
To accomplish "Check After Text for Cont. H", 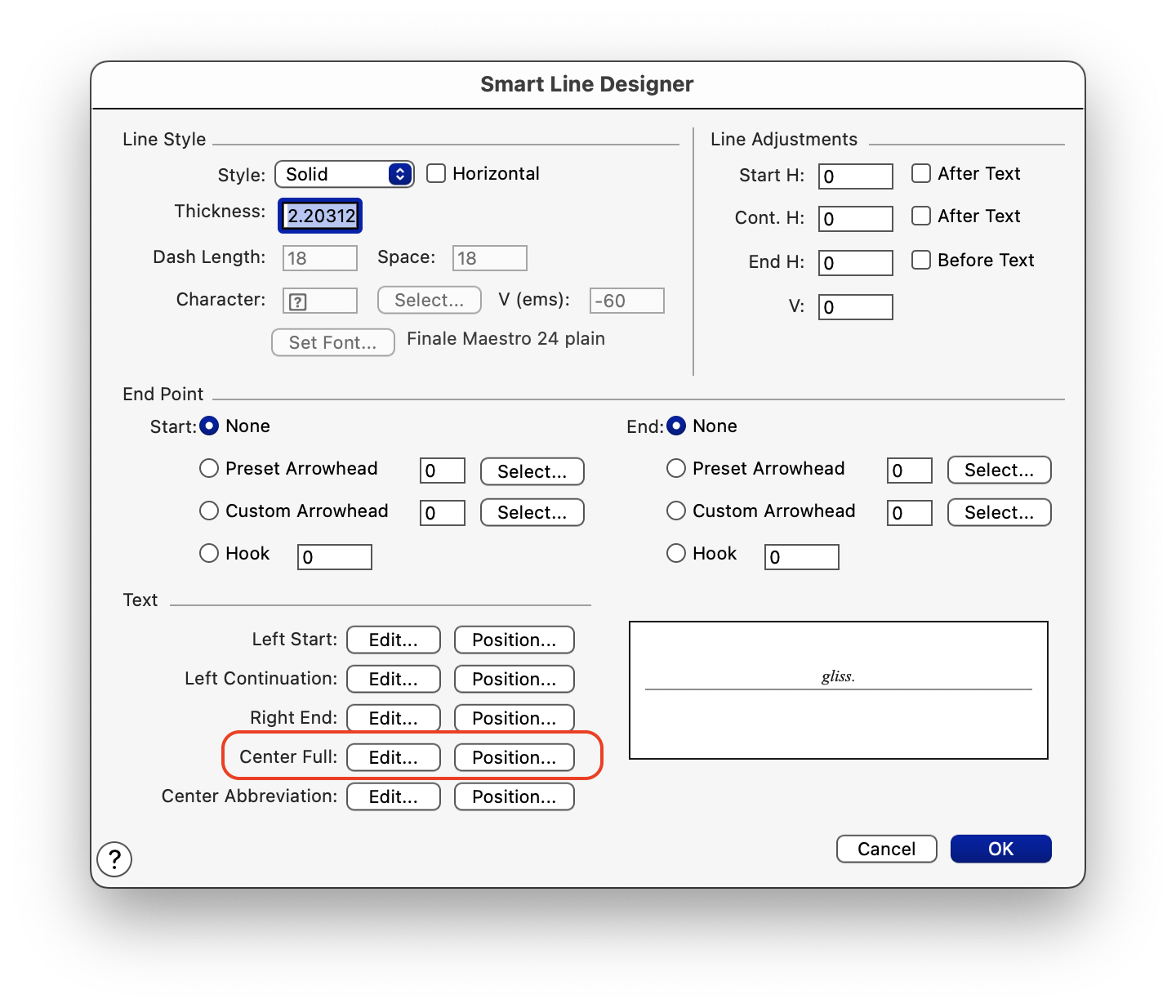I will pos(921,216).
